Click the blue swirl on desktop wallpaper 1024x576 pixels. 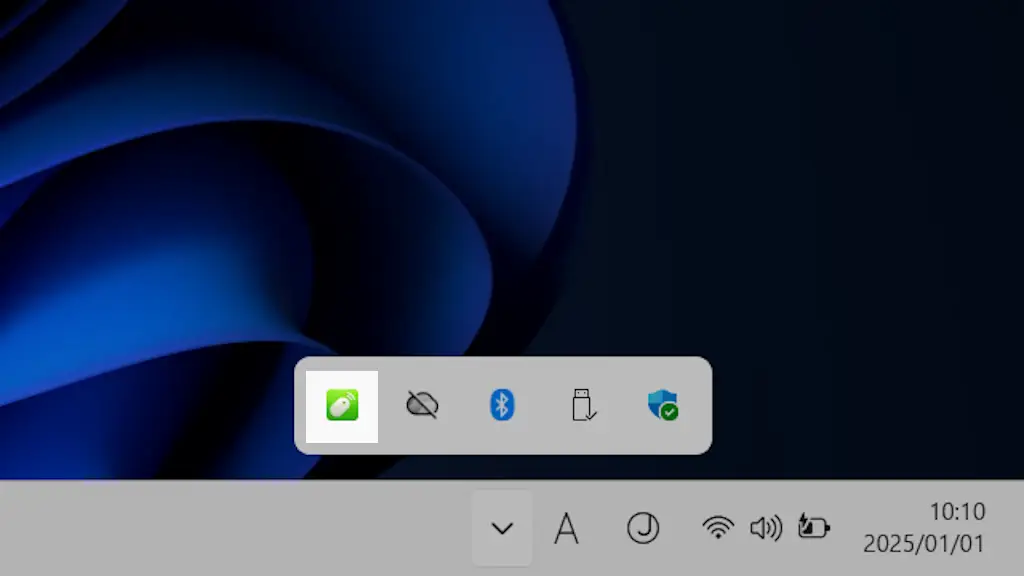(300, 200)
